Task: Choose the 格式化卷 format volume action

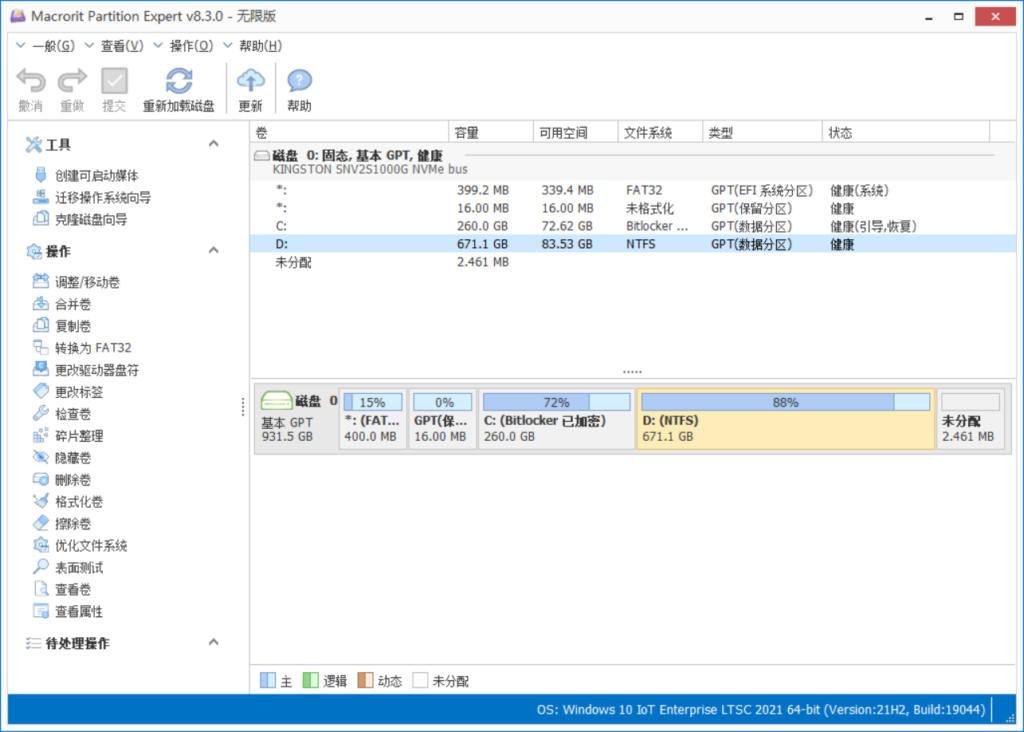Action: pyautogui.click(x=78, y=502)
